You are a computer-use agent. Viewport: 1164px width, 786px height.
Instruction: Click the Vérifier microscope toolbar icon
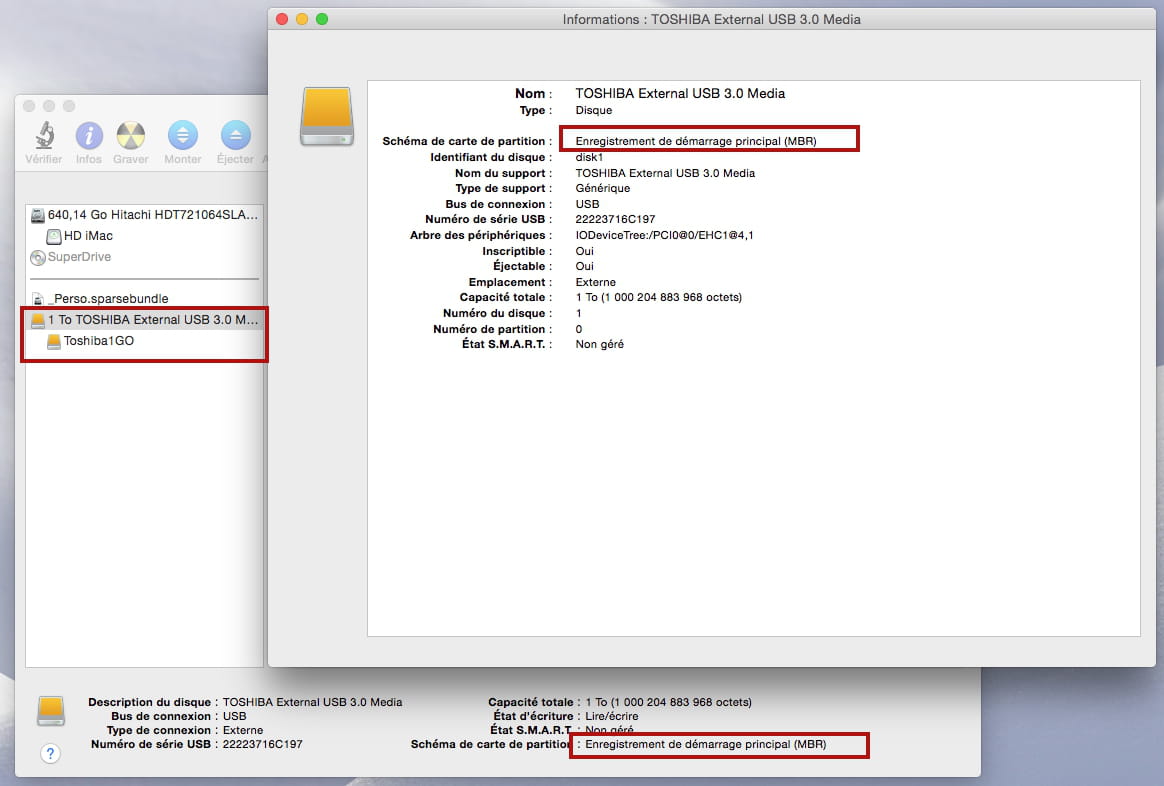click(x=45, y=135)
